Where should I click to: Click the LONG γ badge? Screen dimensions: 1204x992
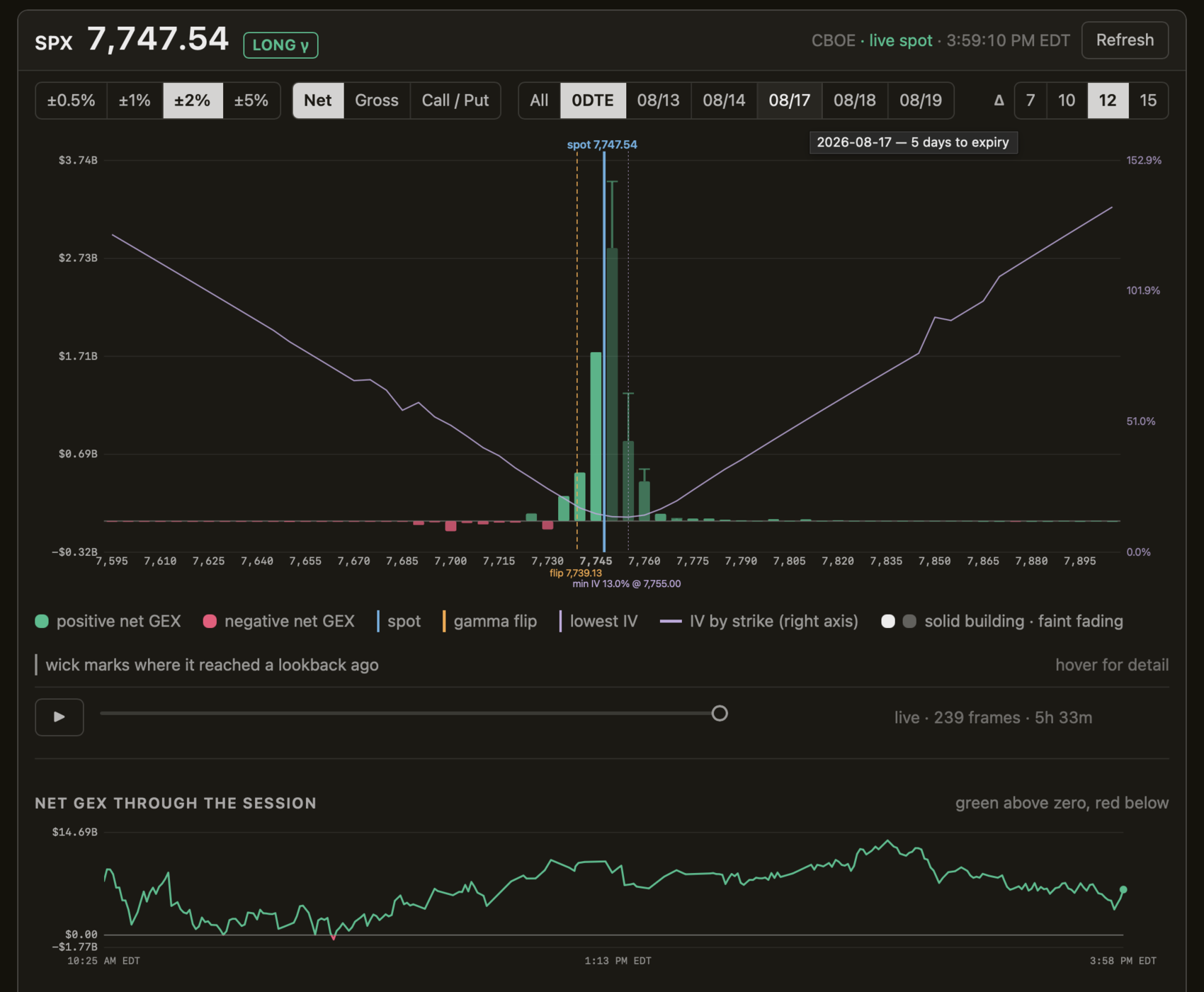coord(280,45)
